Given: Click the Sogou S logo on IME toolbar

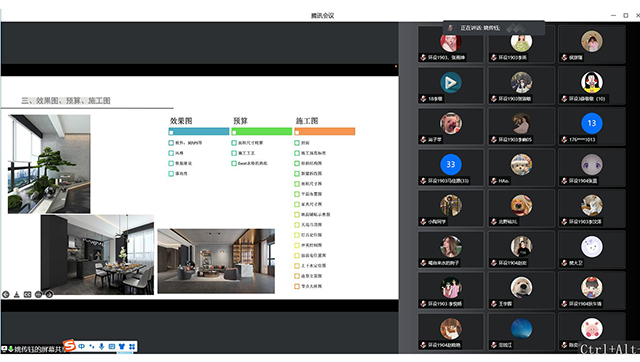Looking at the screenshot, I should click(x=69, y=346).
